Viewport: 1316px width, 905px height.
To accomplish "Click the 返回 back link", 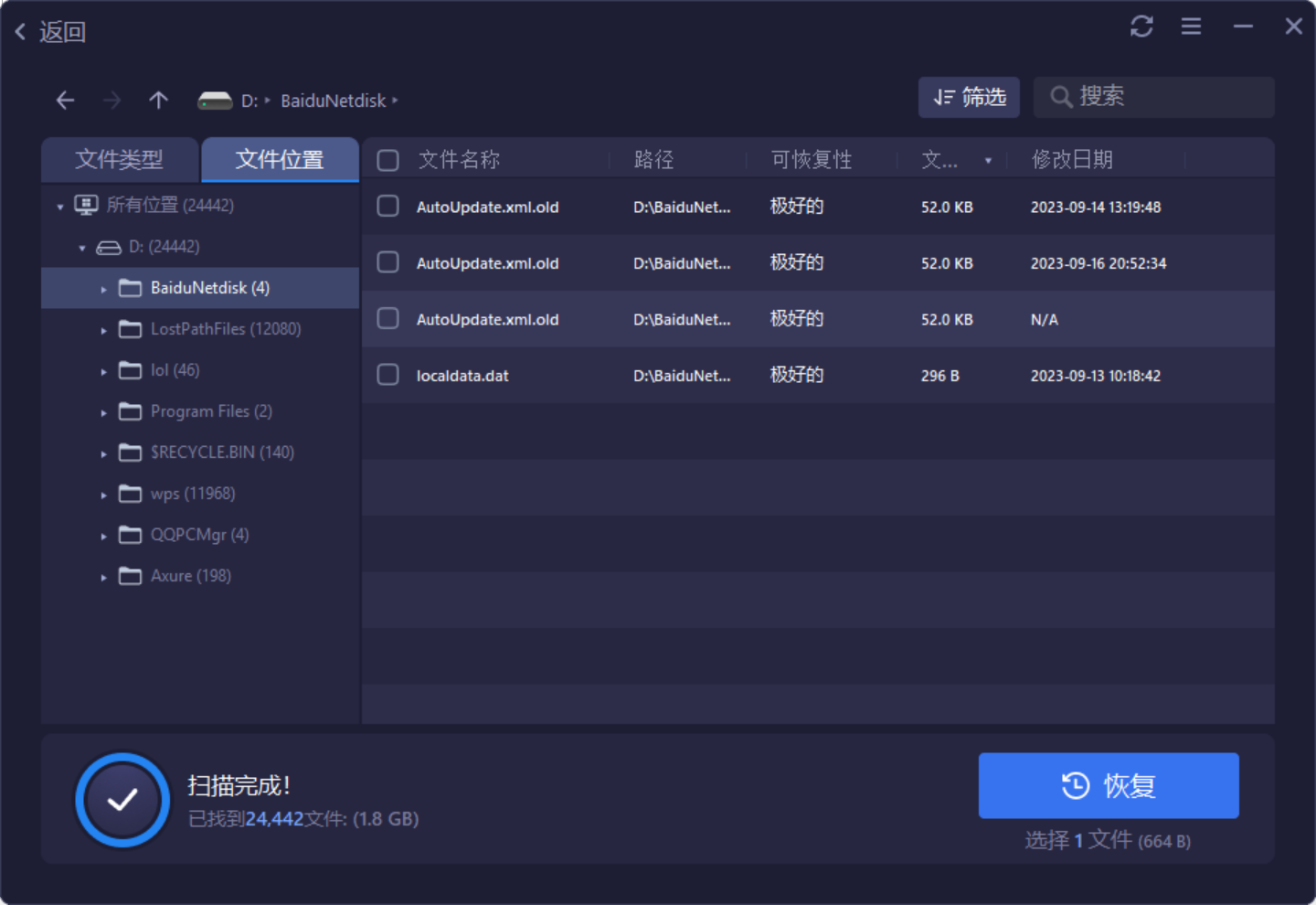I will coord(62,32).
